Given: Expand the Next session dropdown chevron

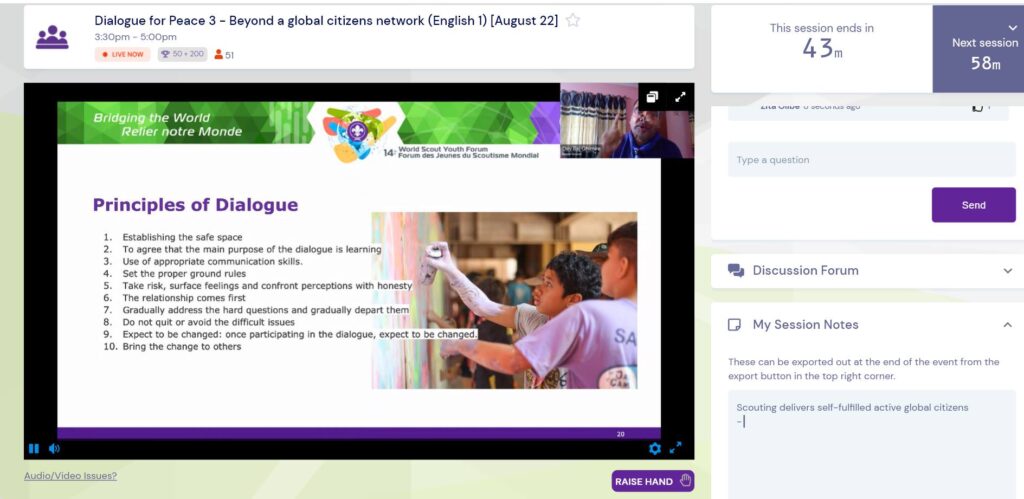Looking at the screenshot, I should tap(1012, 28).
